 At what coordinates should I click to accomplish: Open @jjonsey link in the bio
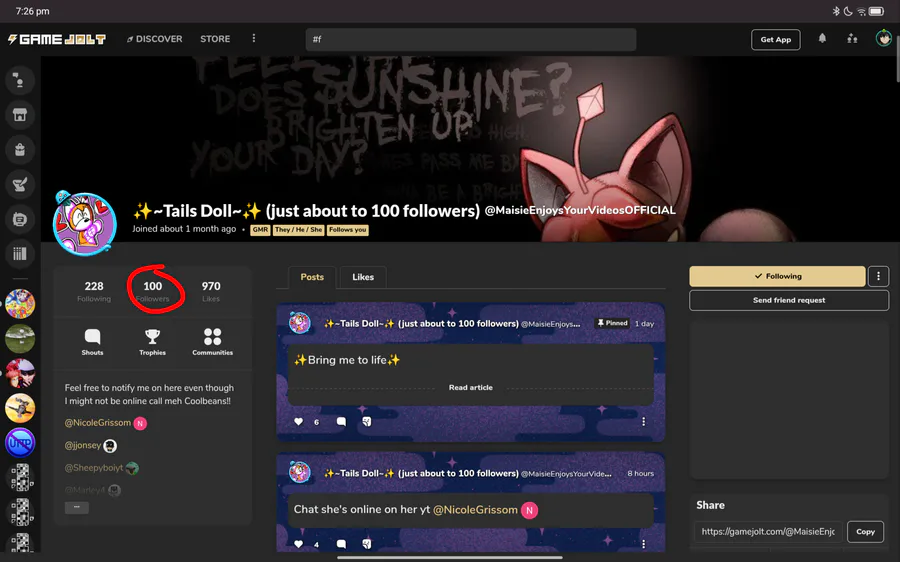pos(83,445)
